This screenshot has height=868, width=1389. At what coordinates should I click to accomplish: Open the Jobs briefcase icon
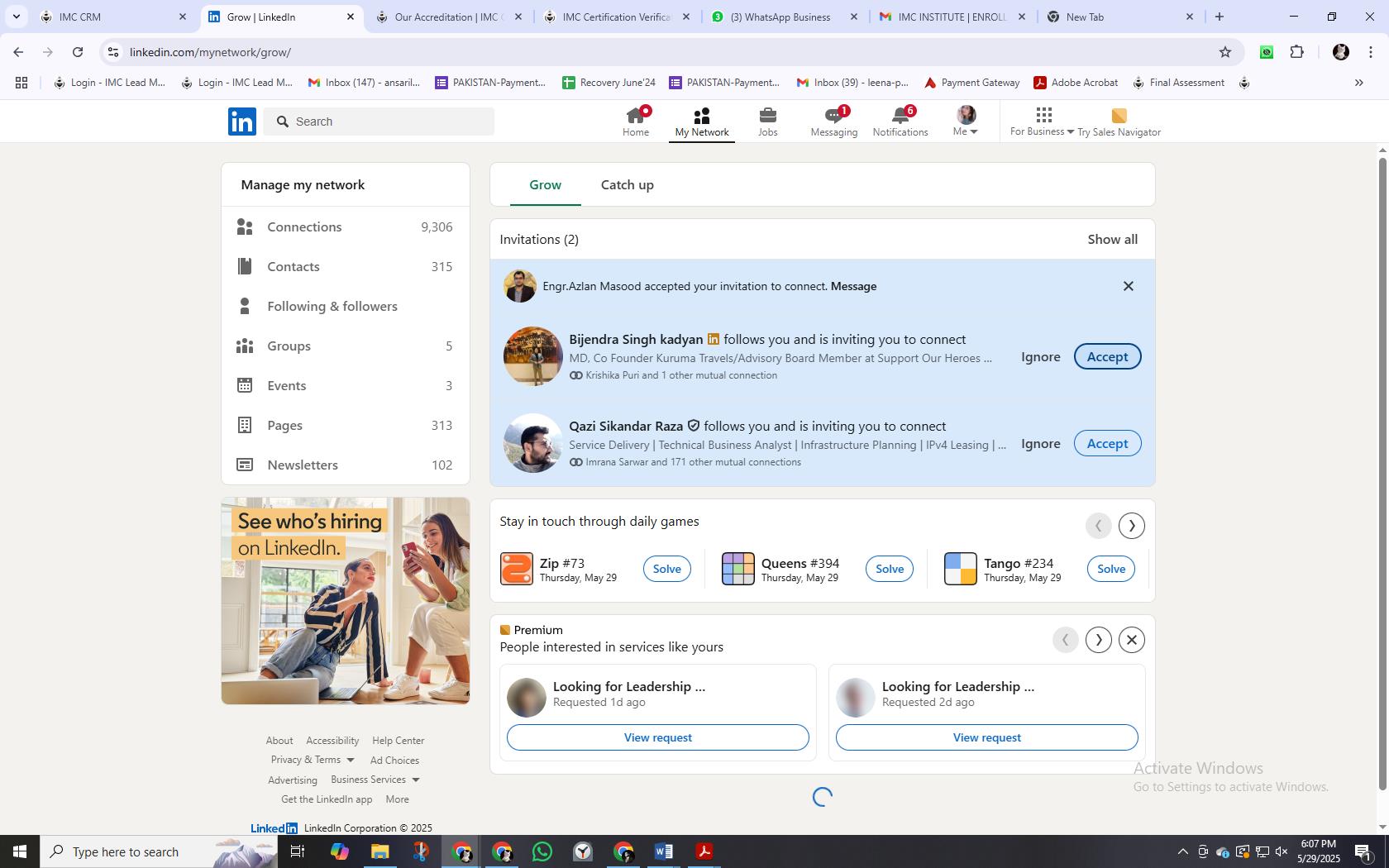point(767,122)
